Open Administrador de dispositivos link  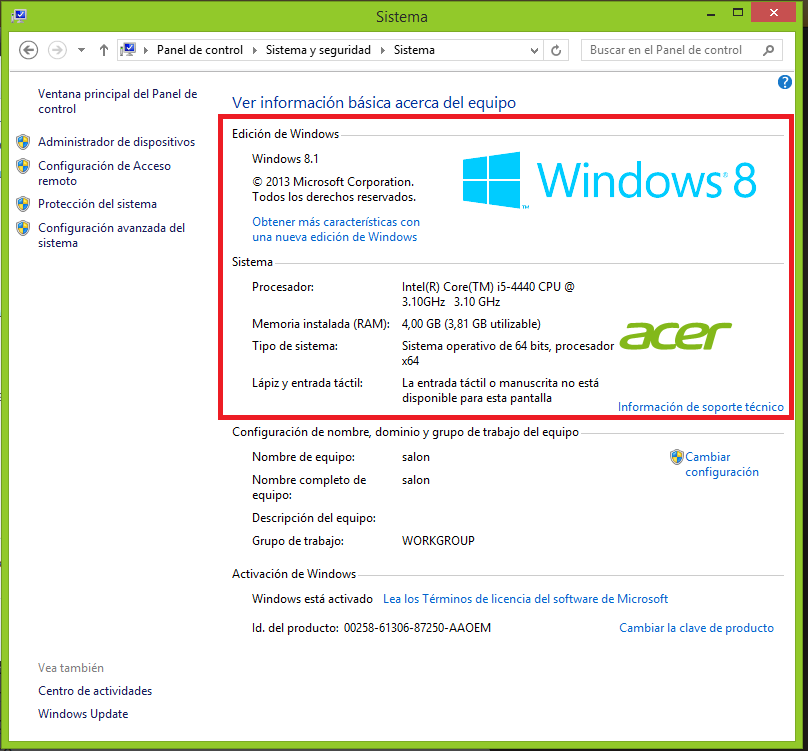tap(116, 142)
